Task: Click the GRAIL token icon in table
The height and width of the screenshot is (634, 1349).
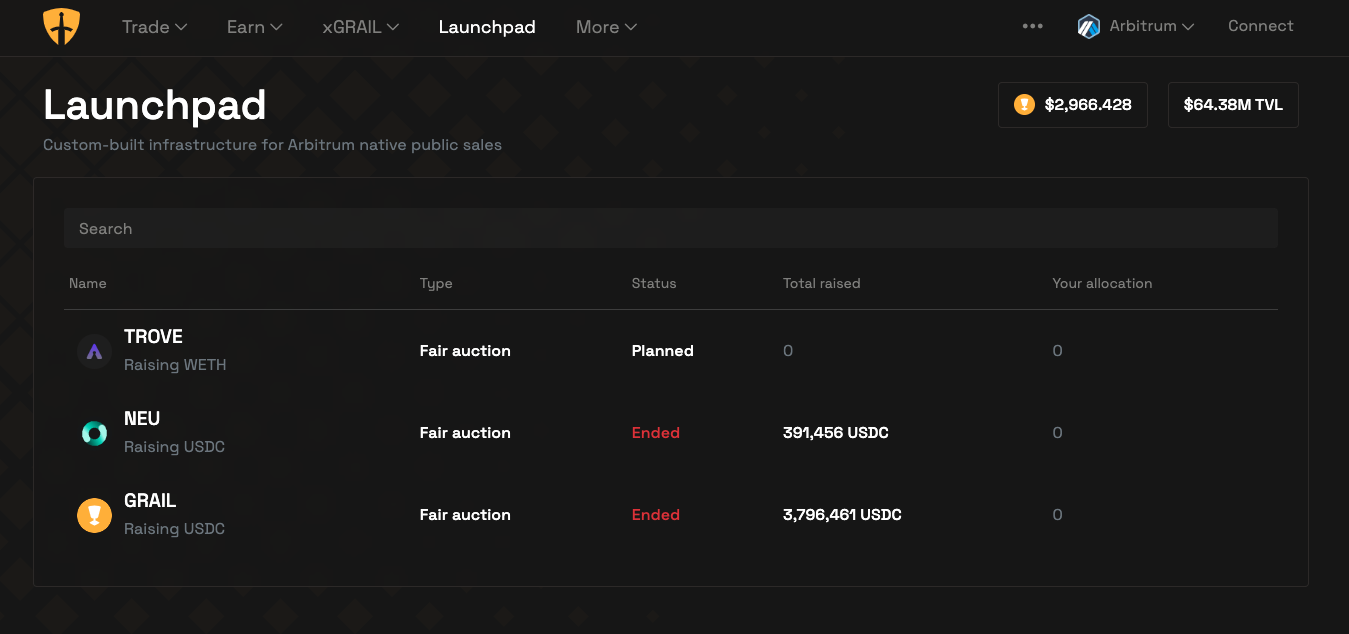Action: pos(94,515)
